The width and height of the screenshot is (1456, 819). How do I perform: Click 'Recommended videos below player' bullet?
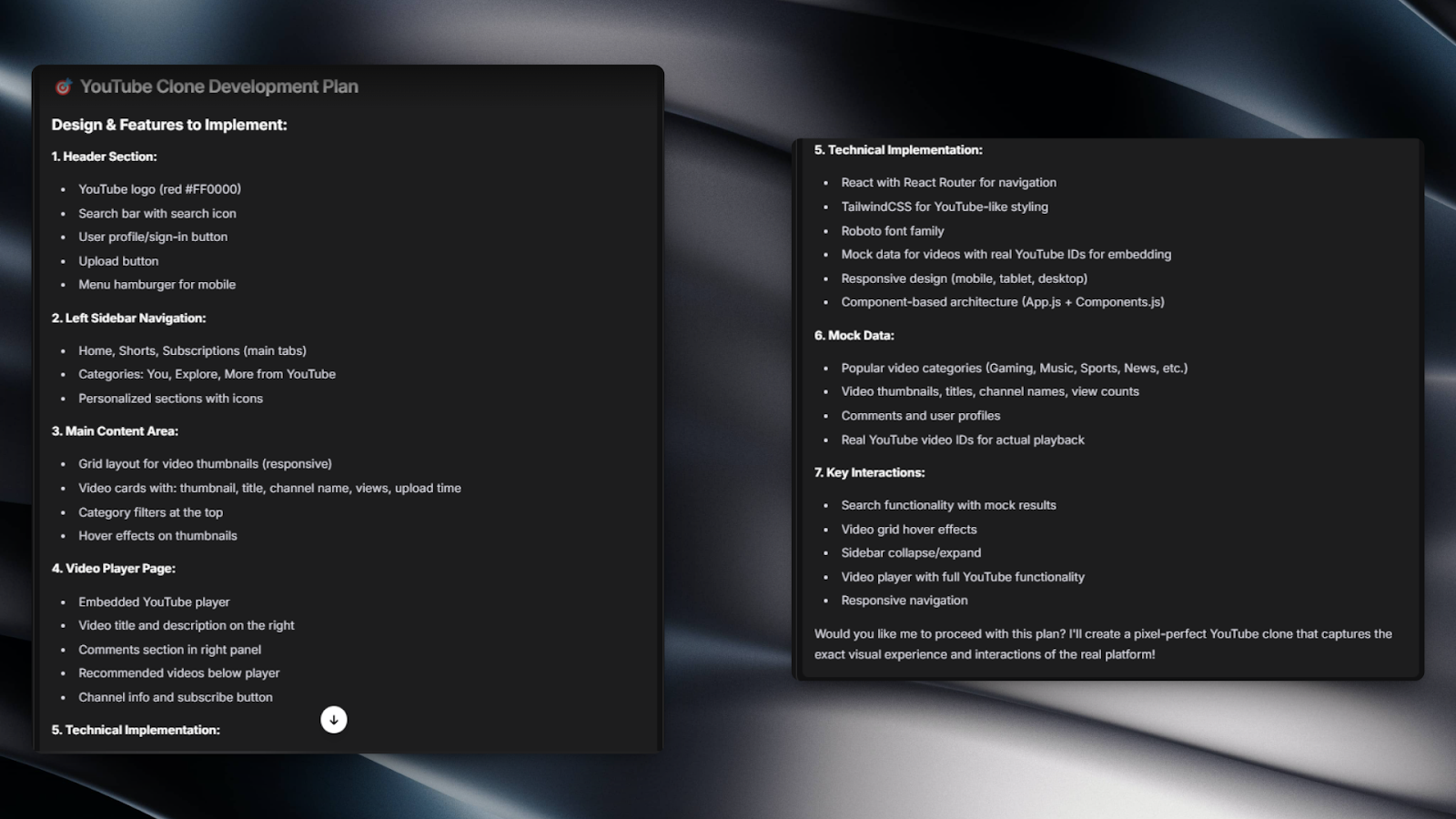click(179, 673)
